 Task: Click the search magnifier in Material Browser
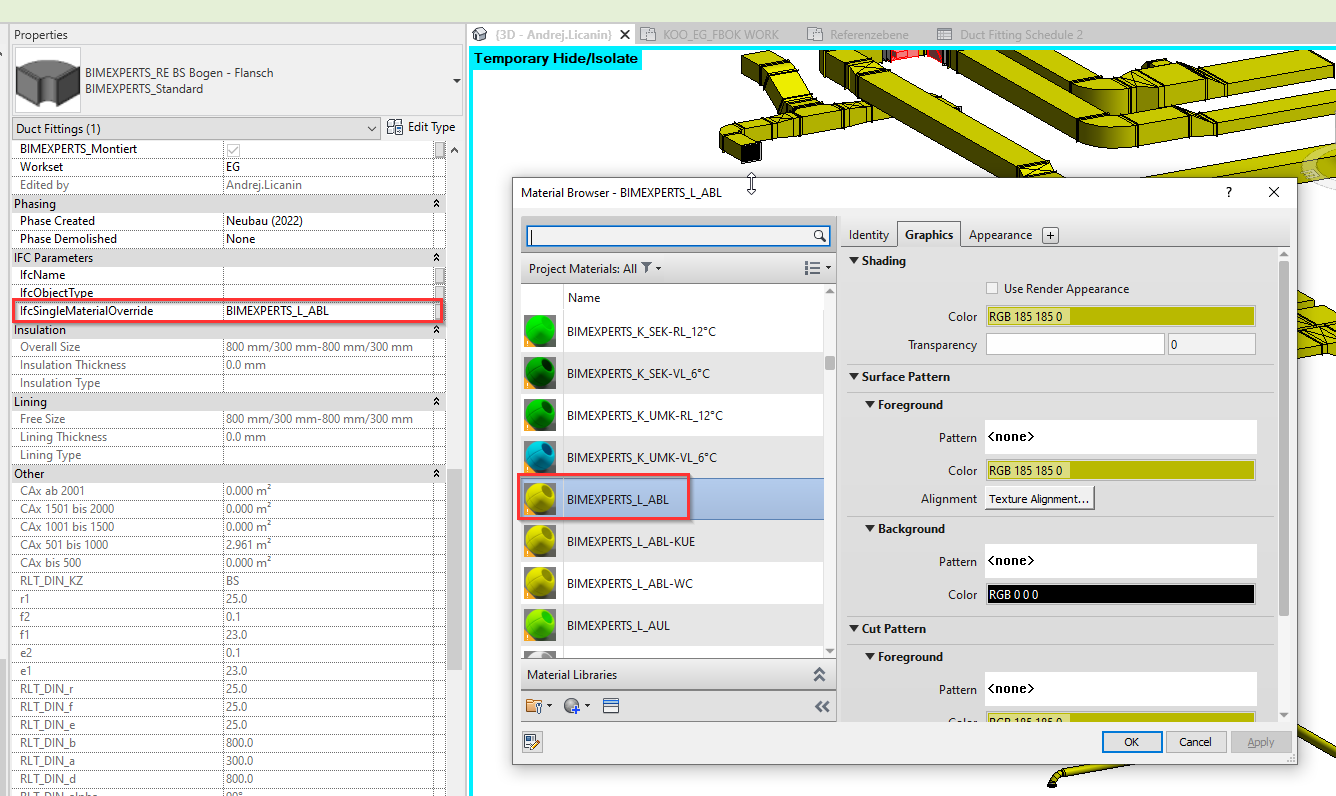[x=820, y=235]
